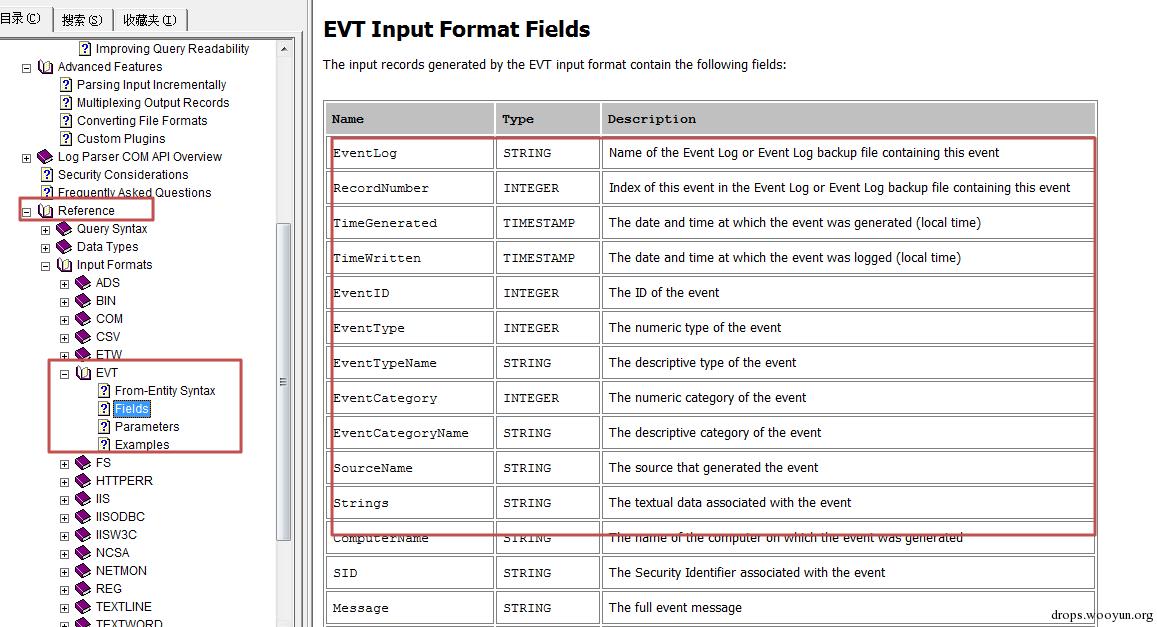Expand the Data Types node
Image resolution: width=1157 pixels, height=627 pixels.
(x=45, y=247)
